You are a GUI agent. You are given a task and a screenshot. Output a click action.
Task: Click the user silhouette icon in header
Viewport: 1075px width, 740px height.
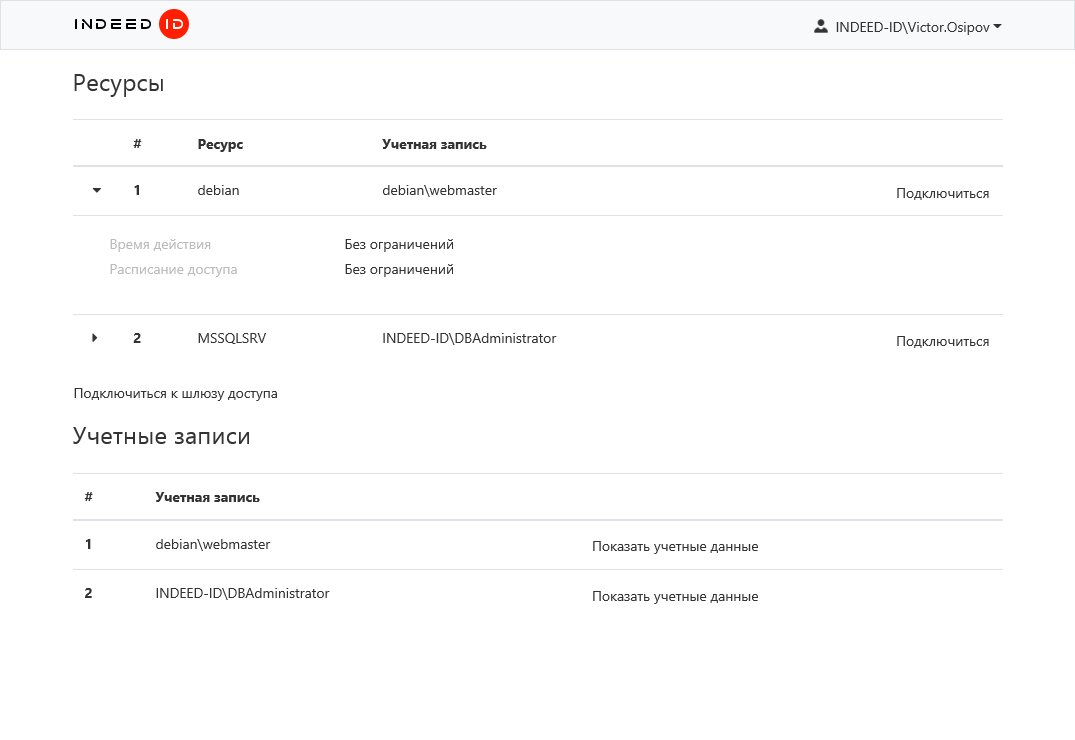pos(821,27)
